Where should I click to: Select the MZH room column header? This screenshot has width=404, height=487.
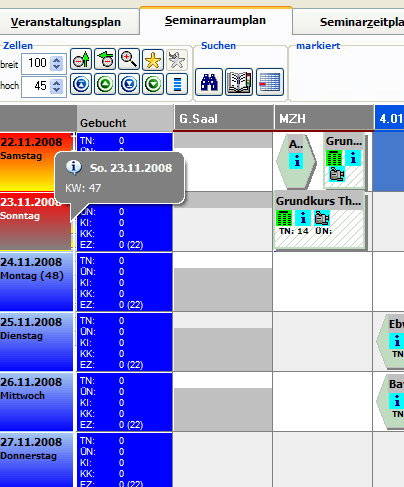tap(324, 118)
